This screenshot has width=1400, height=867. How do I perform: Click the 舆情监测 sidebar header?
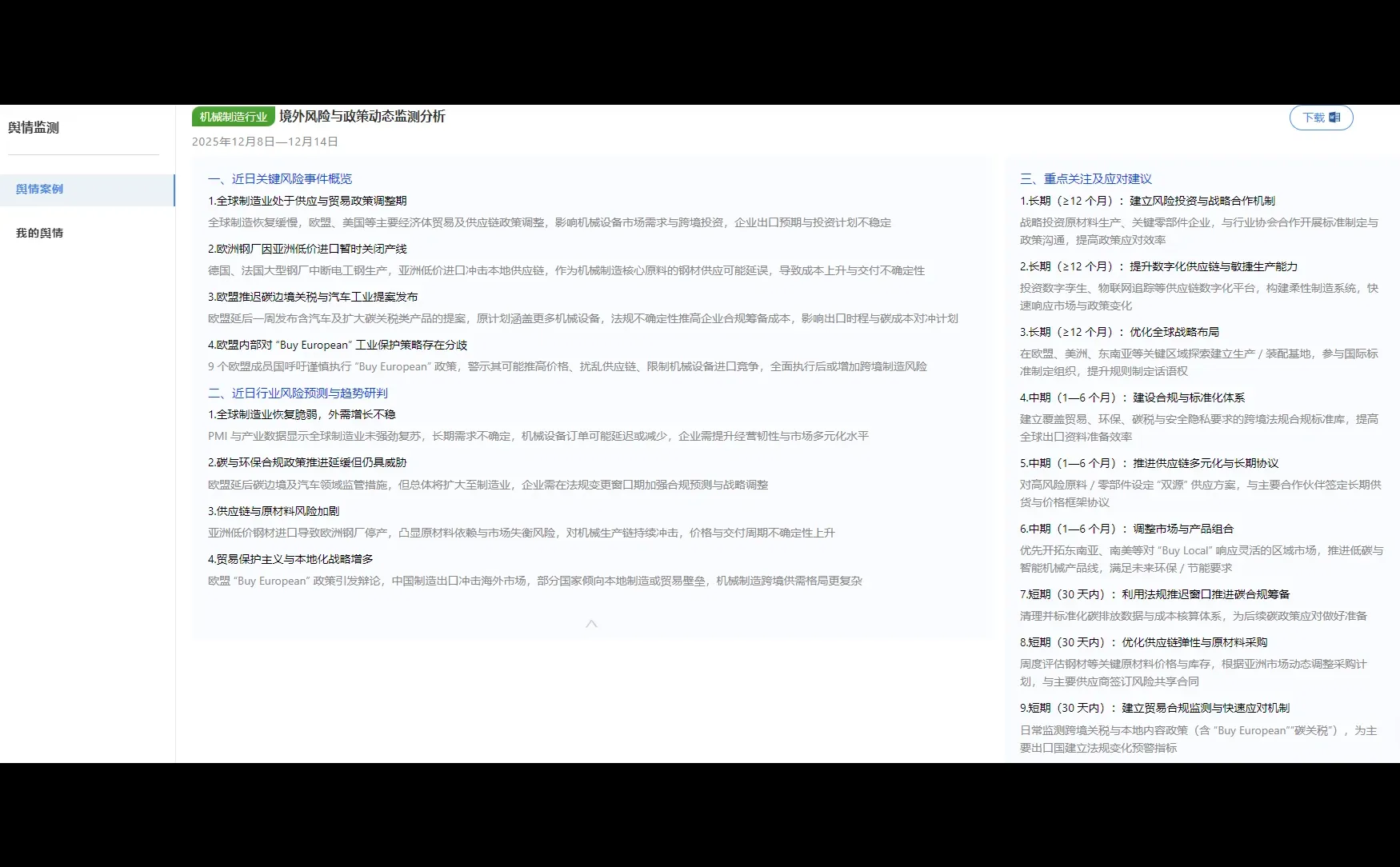click(x=32, y=126)
